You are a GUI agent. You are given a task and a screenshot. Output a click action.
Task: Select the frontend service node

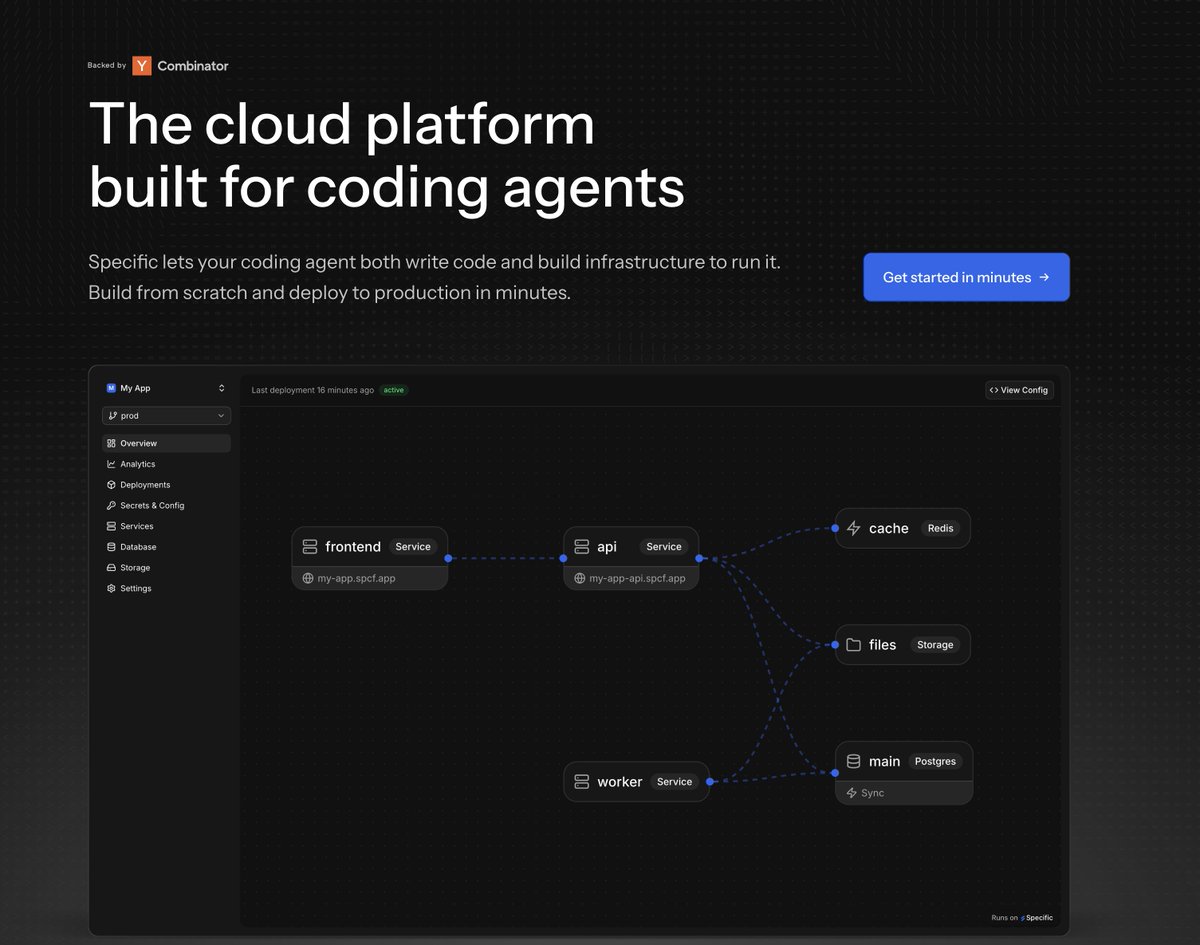(x=370, y=558)
